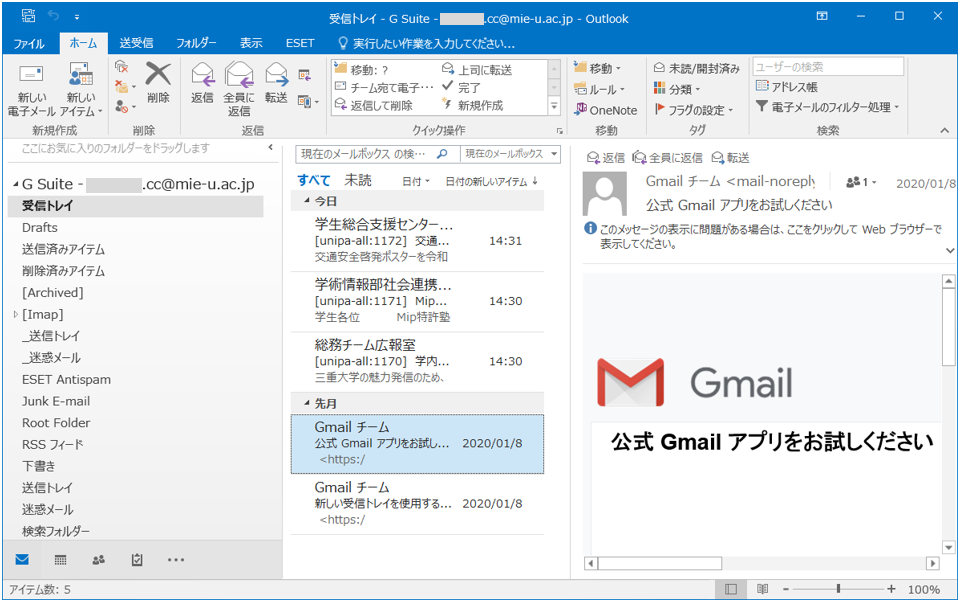Send selection to OneNote
This screenshot has height=603, width=959.
605,110
